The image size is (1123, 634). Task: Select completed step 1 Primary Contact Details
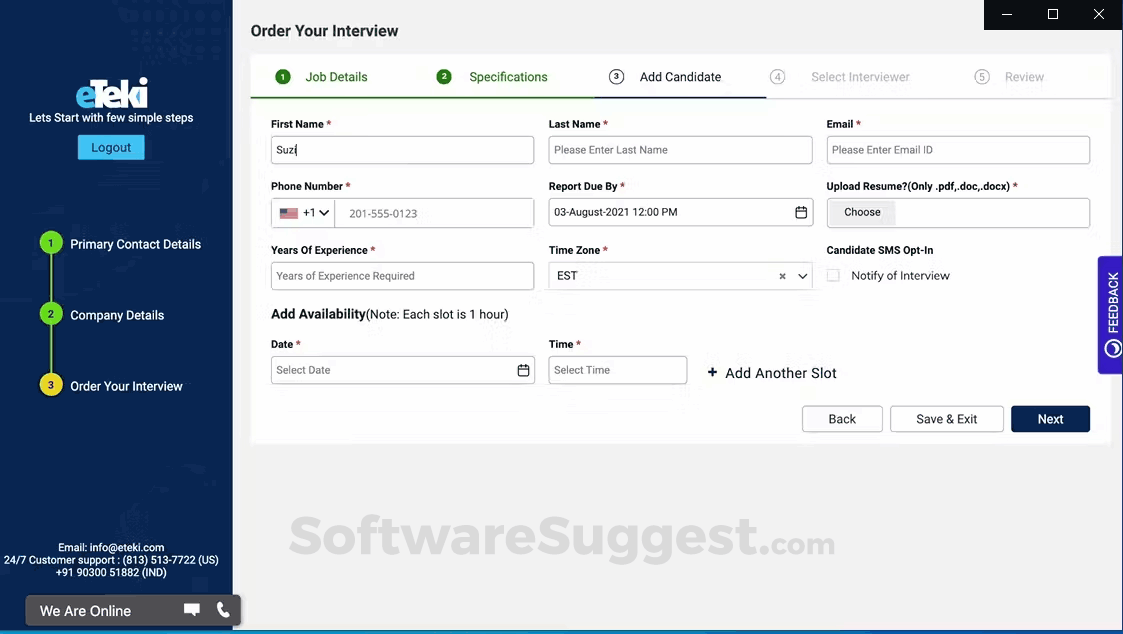click(135, 244)
